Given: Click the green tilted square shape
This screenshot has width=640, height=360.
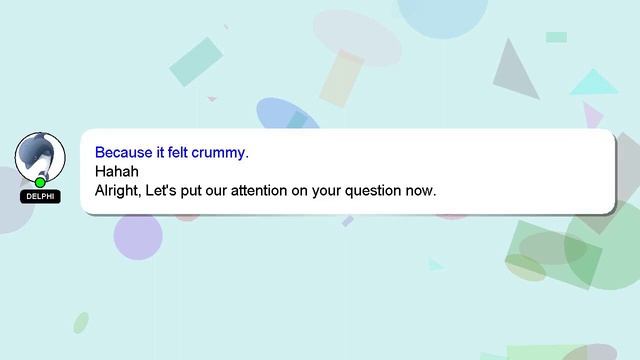Looking at the screenshot, I should (554, 255).
